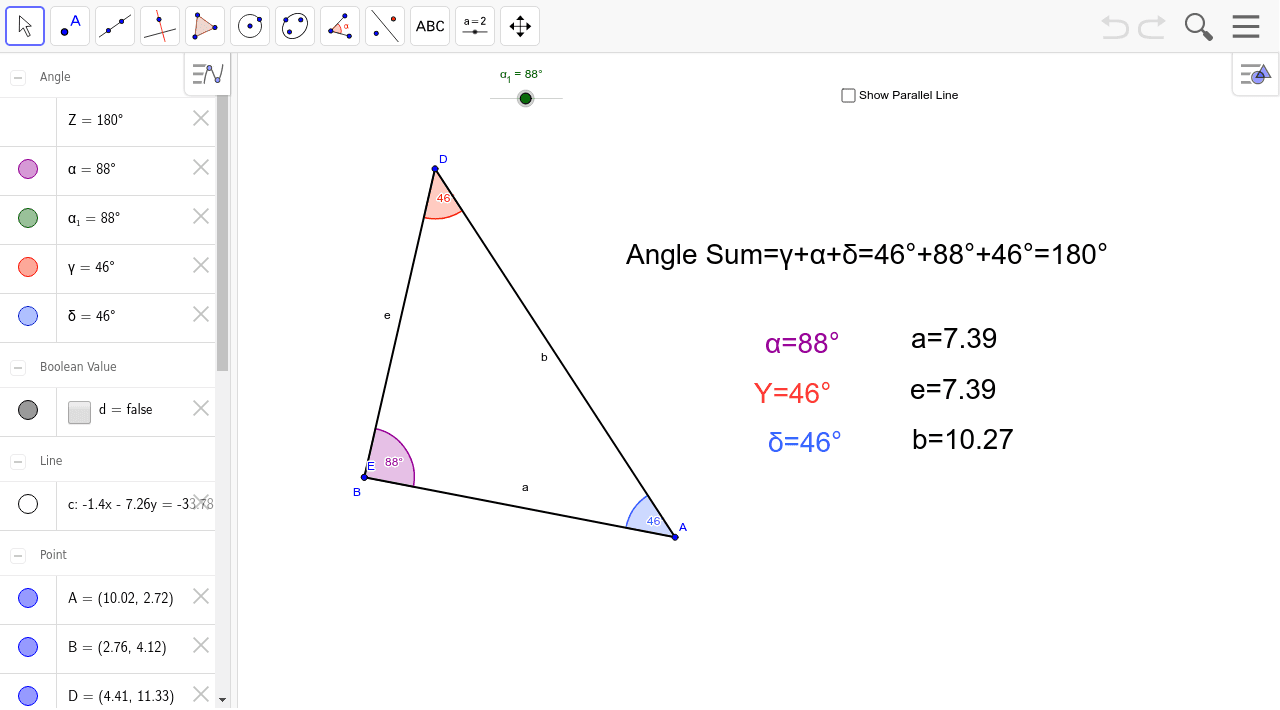
Task: Toggle visibility of angle γ
Action: pos(28,267)
